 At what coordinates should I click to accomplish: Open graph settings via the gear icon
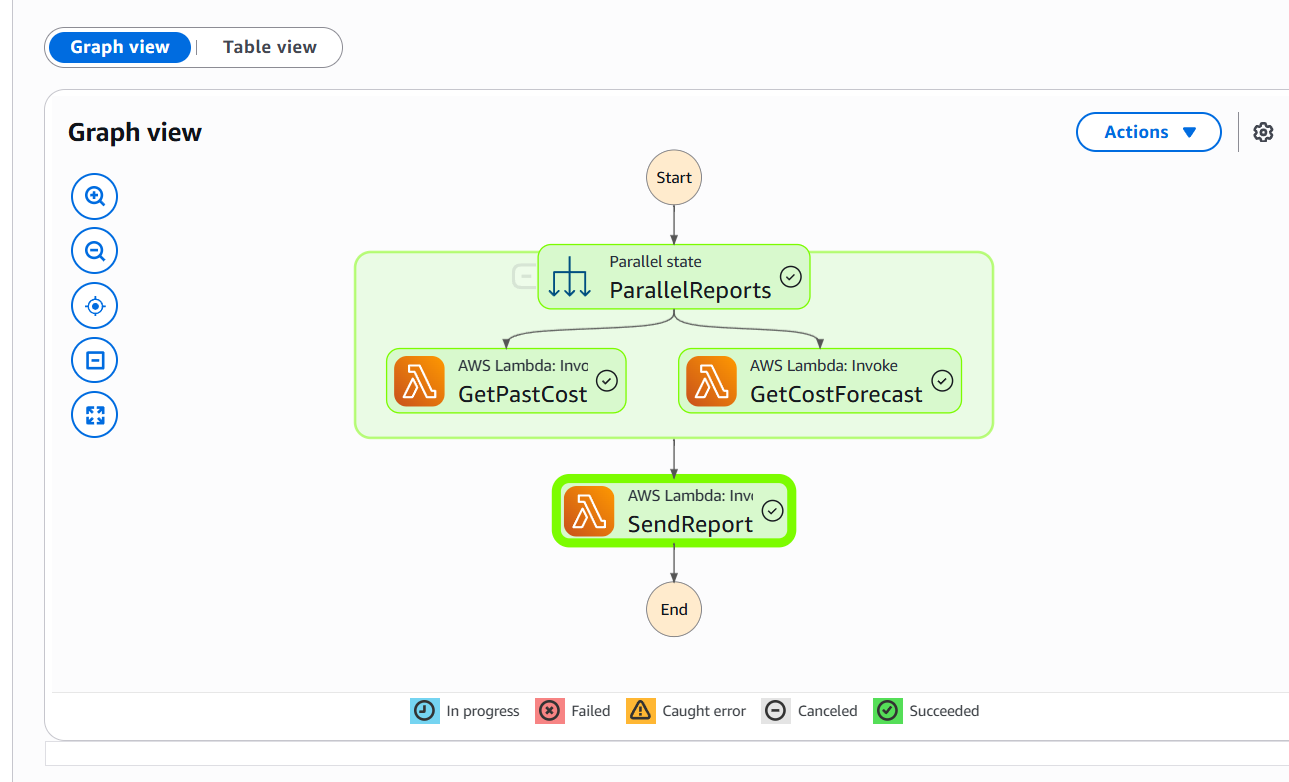1263,132
